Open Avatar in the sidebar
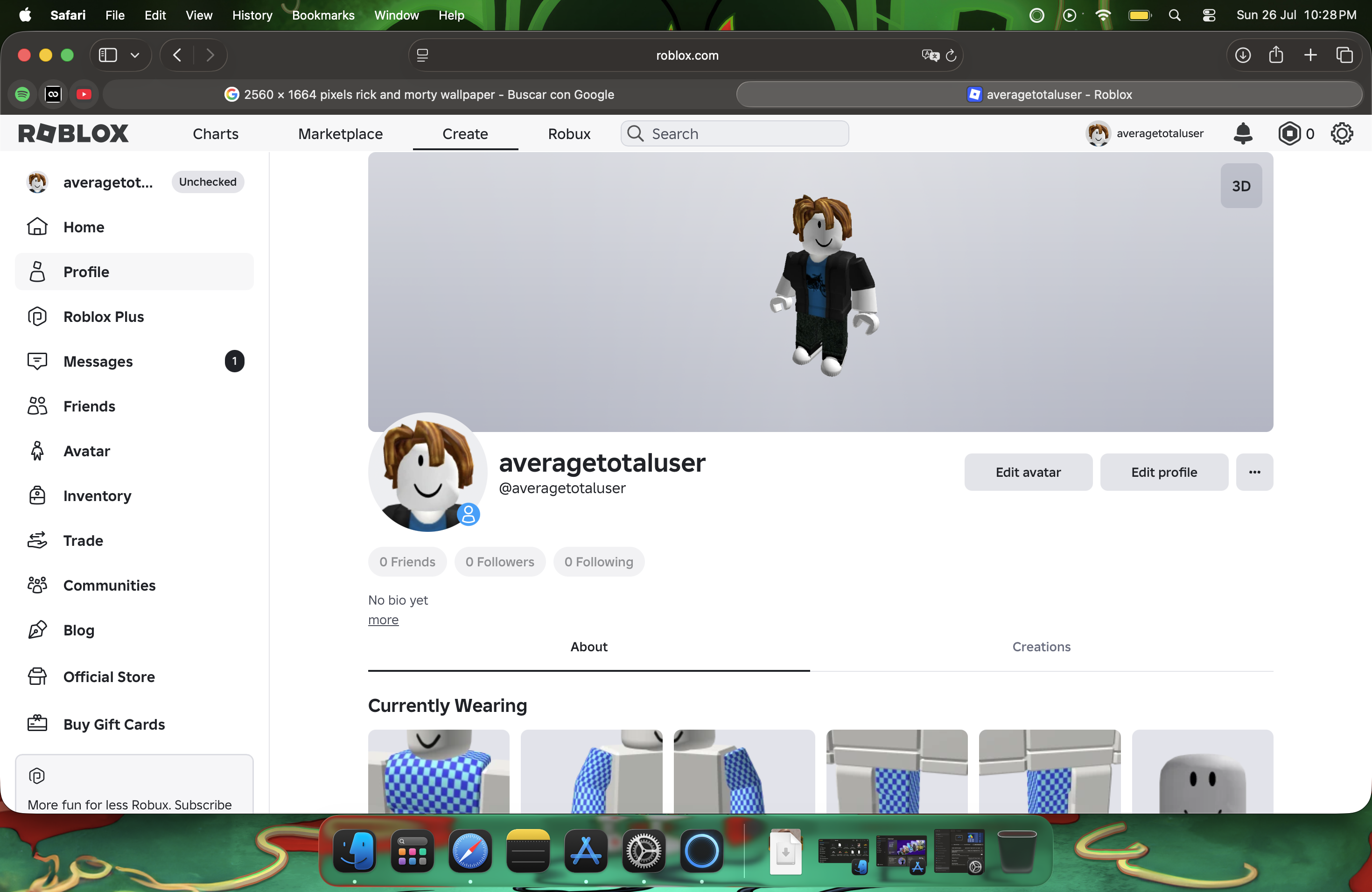Screen dimensions: 1372x892 134,451
